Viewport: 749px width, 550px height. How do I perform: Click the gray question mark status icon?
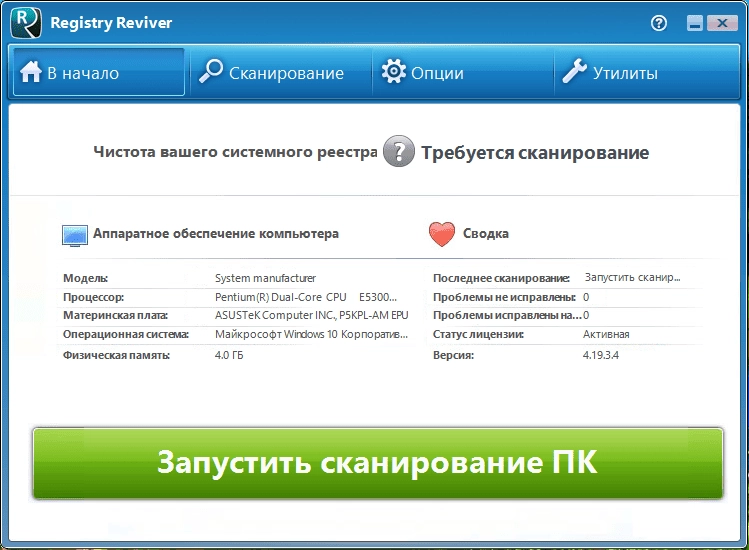pyautogui.click(x=399, y=151)
